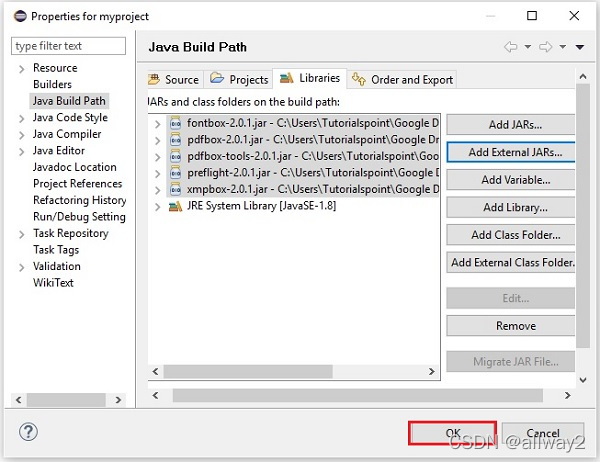This screenshot has height=462, width=600.
Task: Expand the Validation node
Action: pyautogui.click(x=22, y=267)
